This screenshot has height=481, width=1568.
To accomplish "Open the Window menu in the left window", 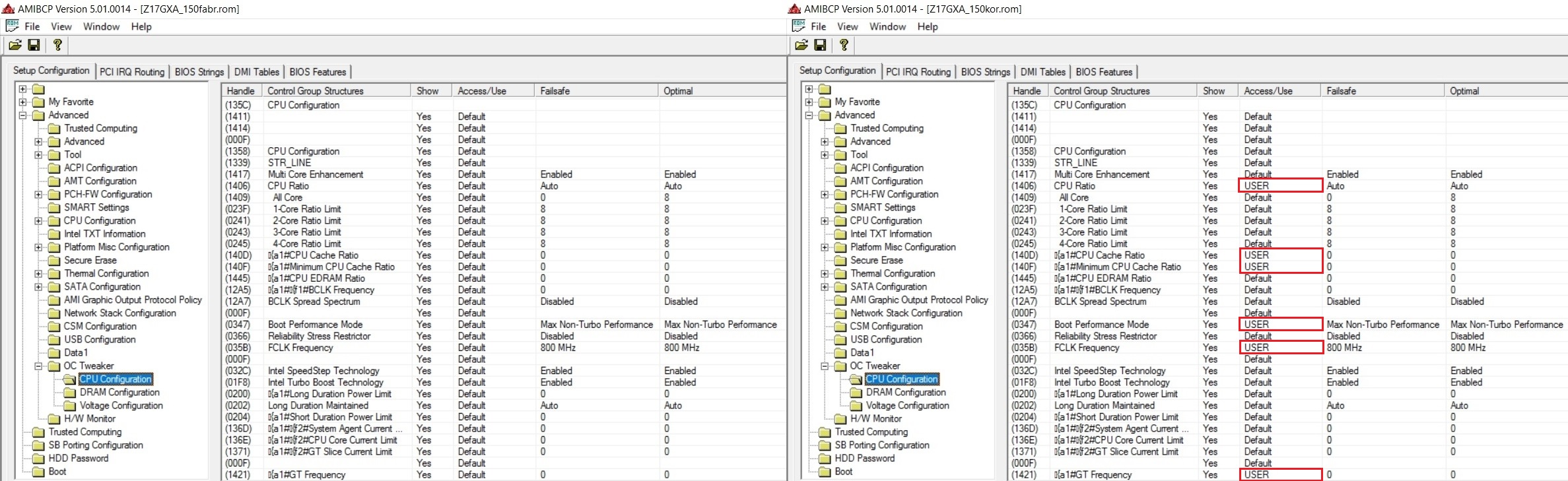I will click(101, 26).
